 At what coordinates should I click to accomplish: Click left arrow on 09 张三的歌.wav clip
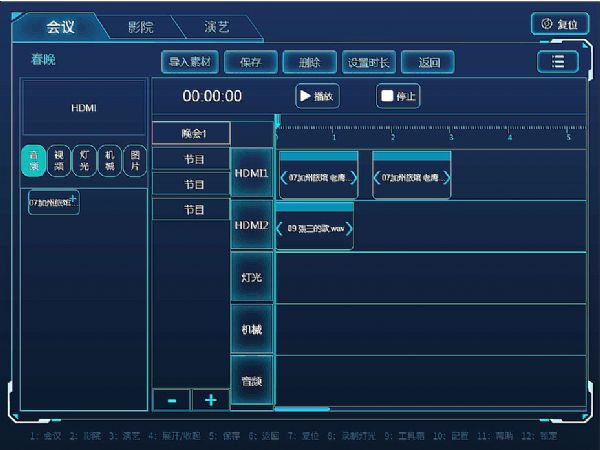tap(280, 229)
